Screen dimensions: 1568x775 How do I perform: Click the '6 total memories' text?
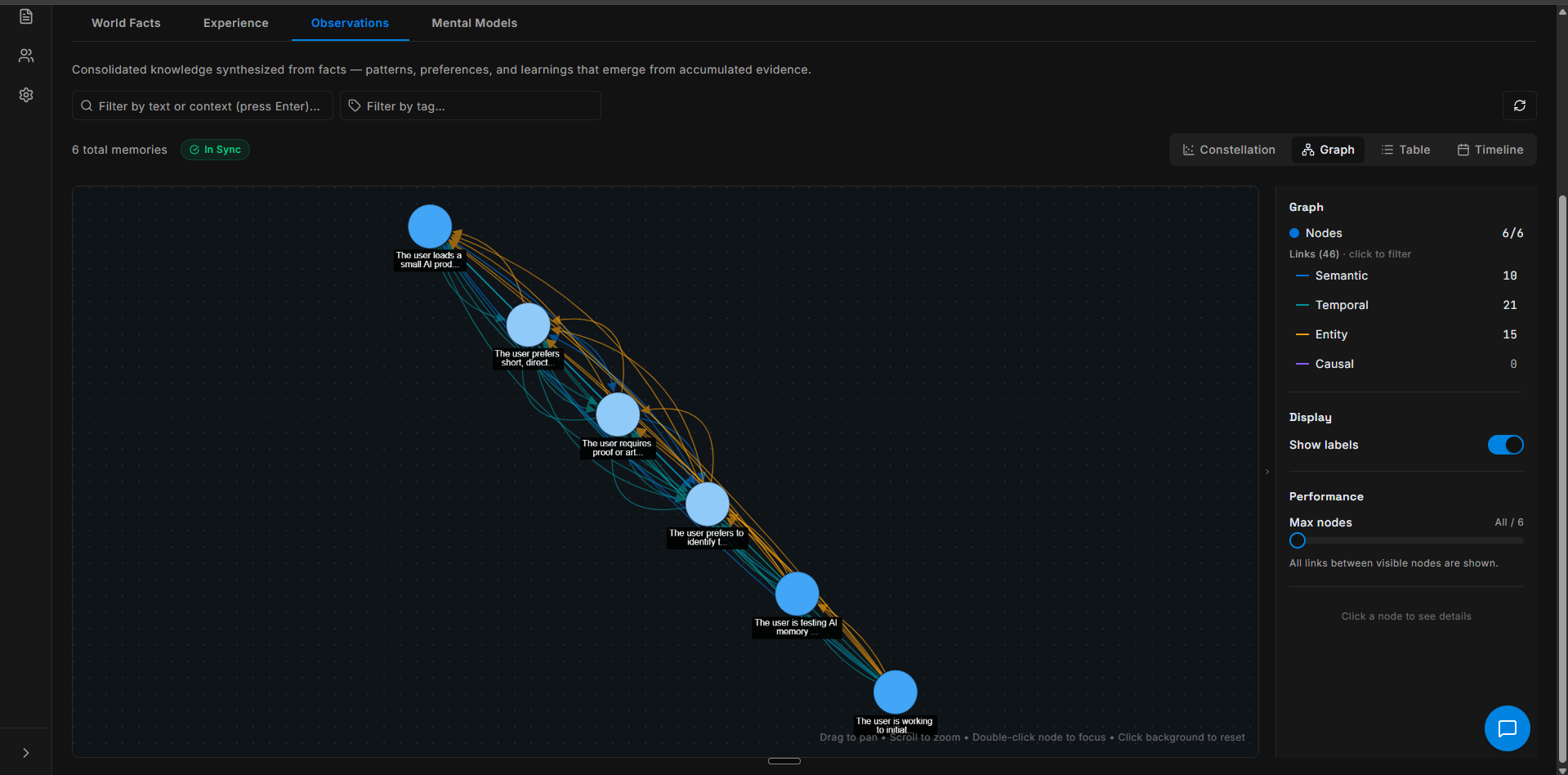point(119,150)
